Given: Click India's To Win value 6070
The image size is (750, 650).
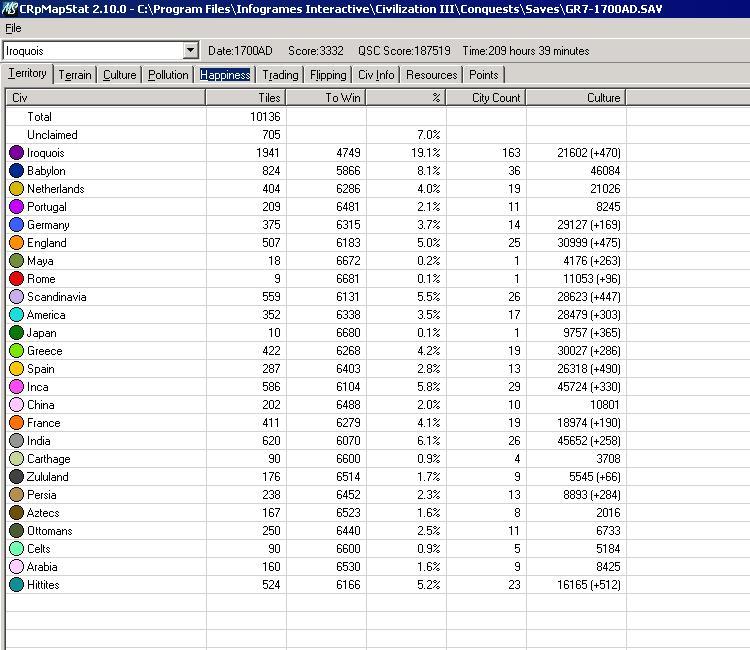Looking at the screenshot, I should tap(348, 441).
